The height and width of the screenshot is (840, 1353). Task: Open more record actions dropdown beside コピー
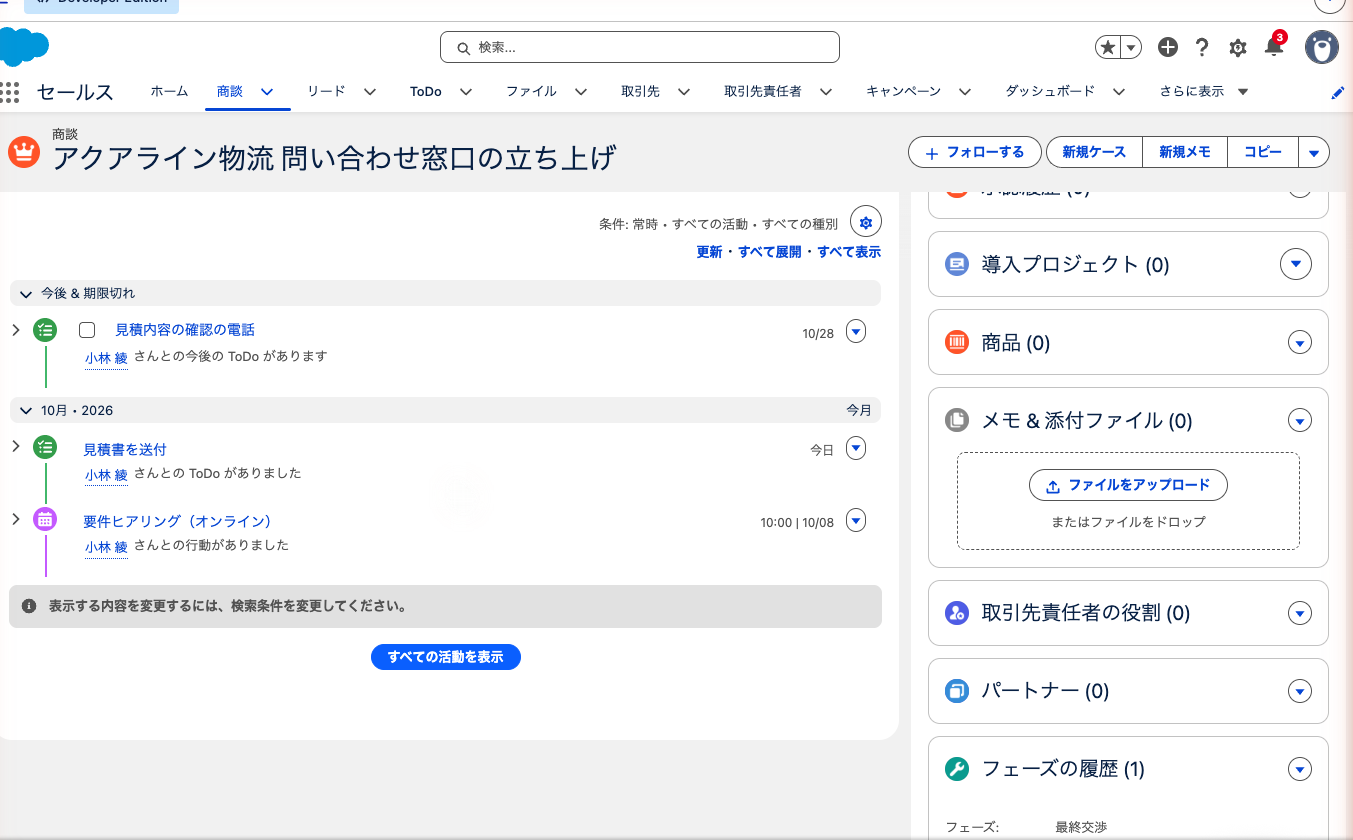coord(1314,153)
